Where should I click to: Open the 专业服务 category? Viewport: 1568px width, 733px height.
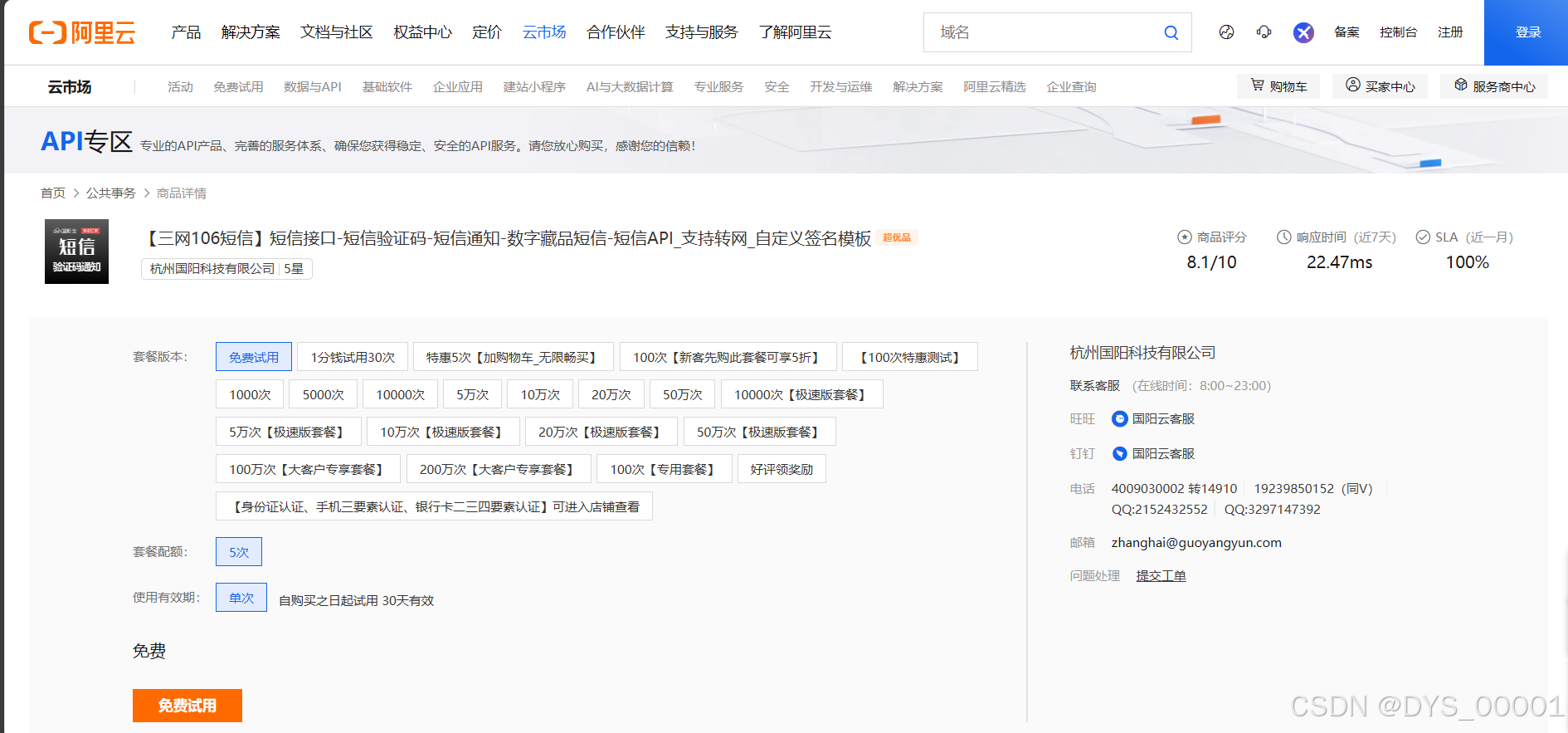pyautogui.click(x=718, y=87)
